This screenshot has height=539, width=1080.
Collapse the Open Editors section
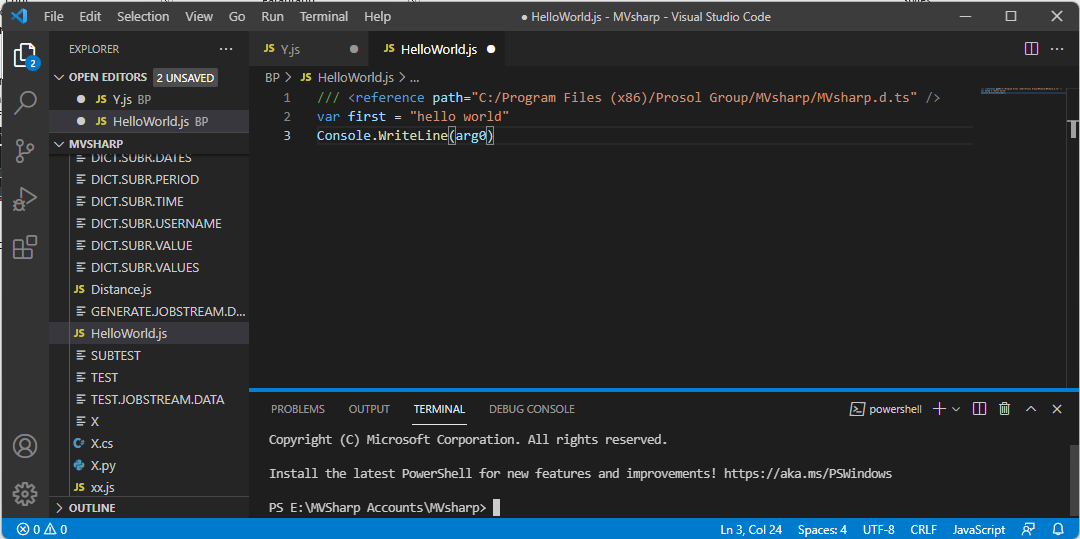60,77
